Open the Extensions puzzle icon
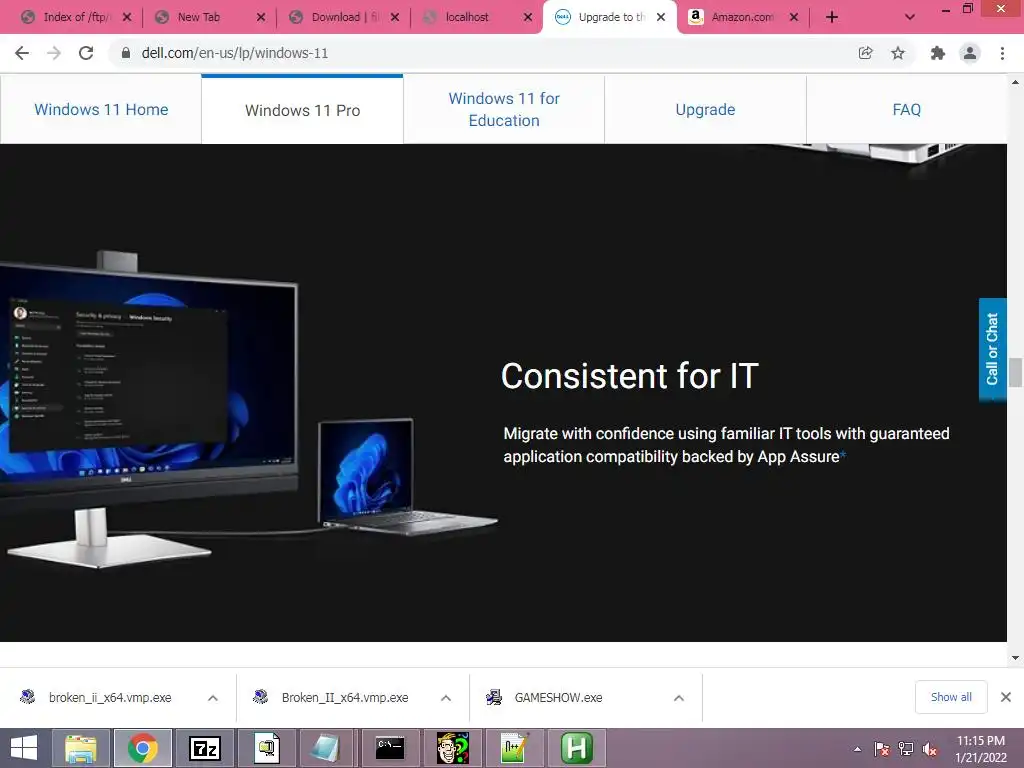This screenshot has height=768, width=1024. [x=938, y=53]
